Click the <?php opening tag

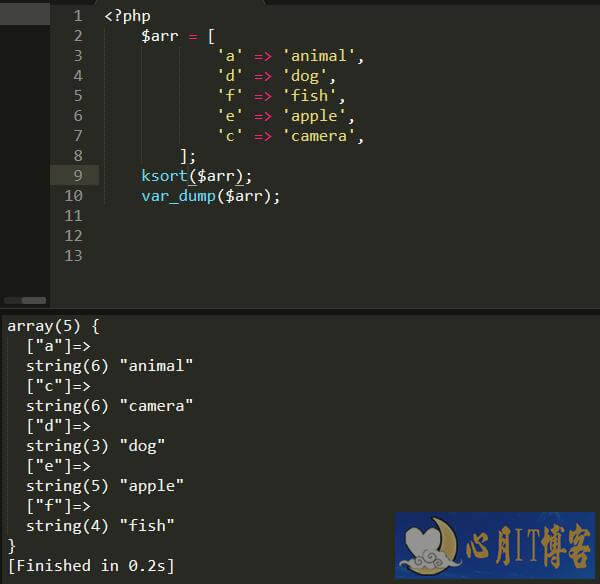pos(127,16)
